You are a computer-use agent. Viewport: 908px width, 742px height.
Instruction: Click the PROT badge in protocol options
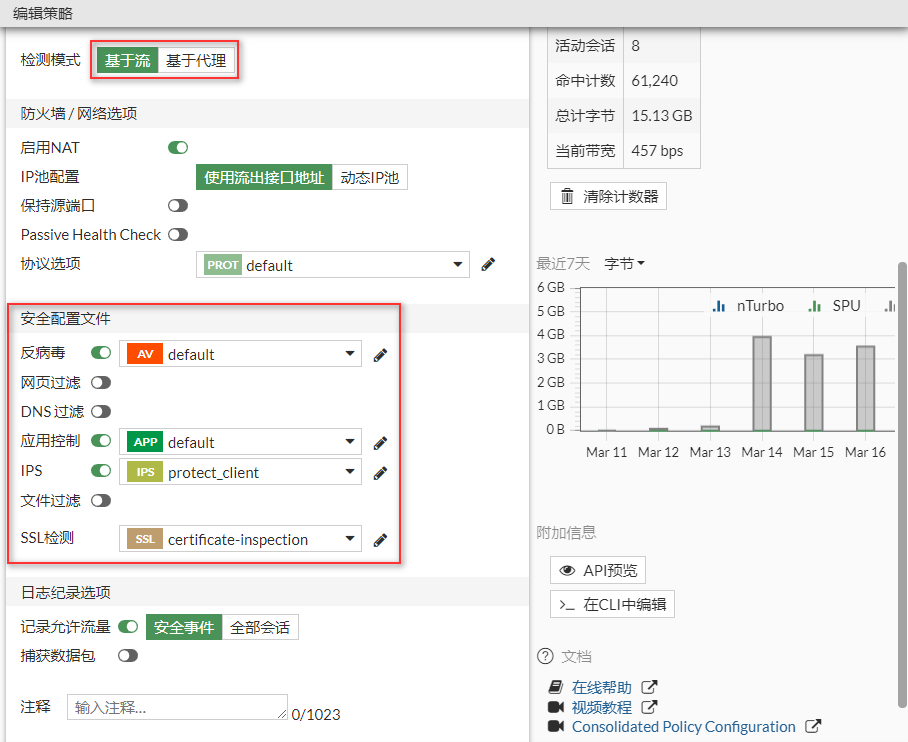point(223,265)
